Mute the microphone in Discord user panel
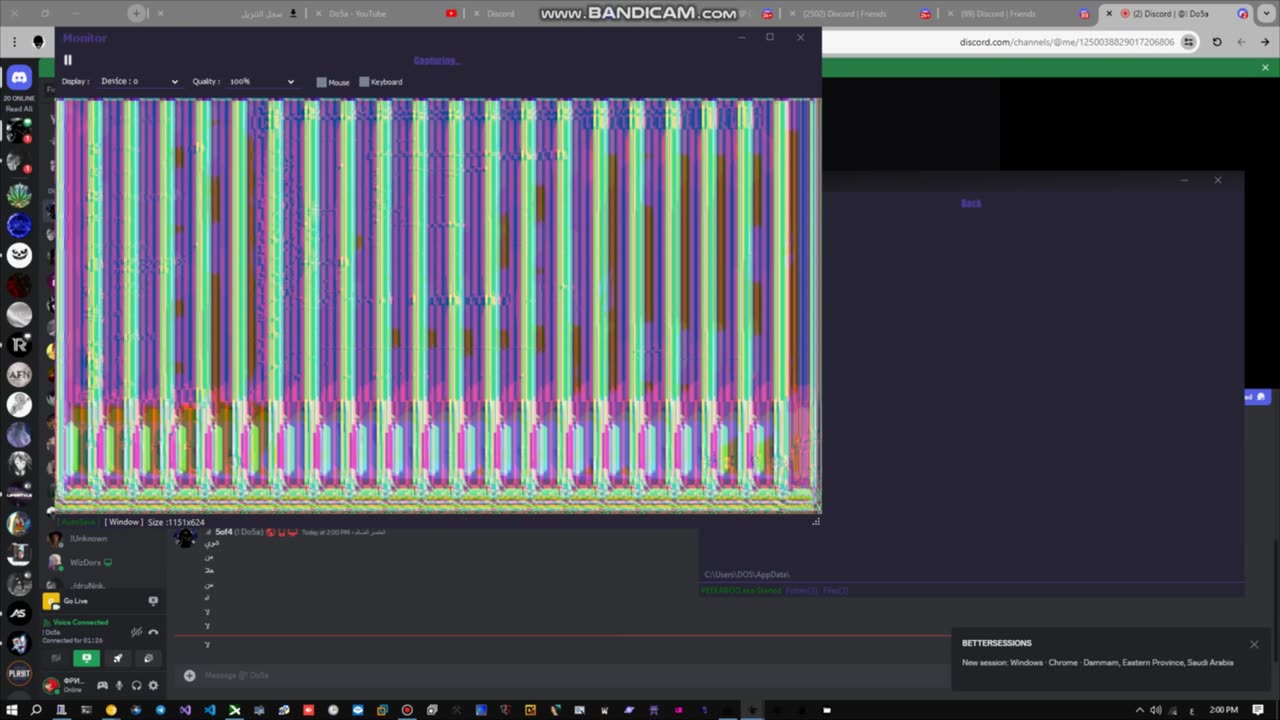 point(119,685)
